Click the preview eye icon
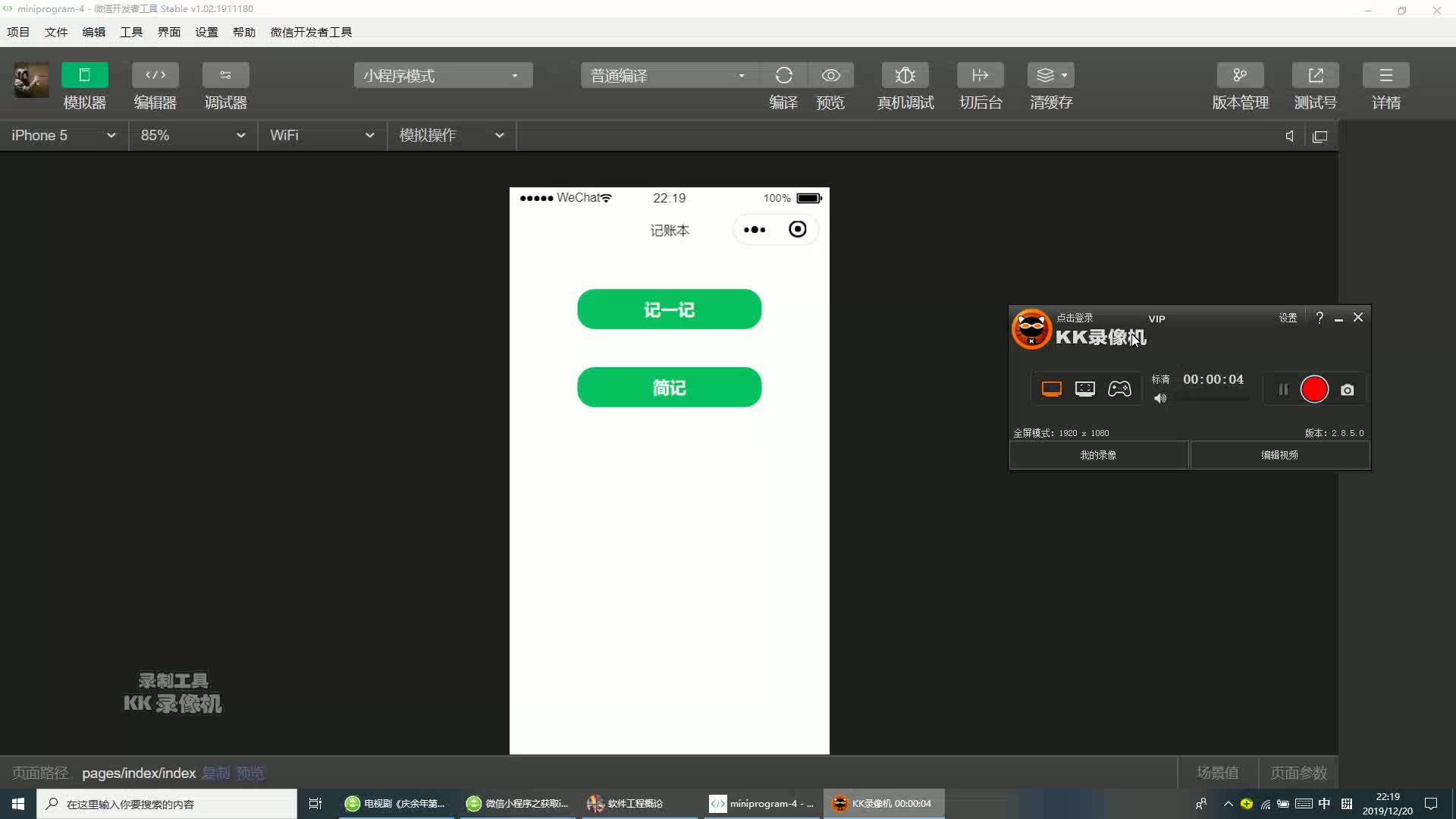The image size is (1456, 819). coord(830,75)
